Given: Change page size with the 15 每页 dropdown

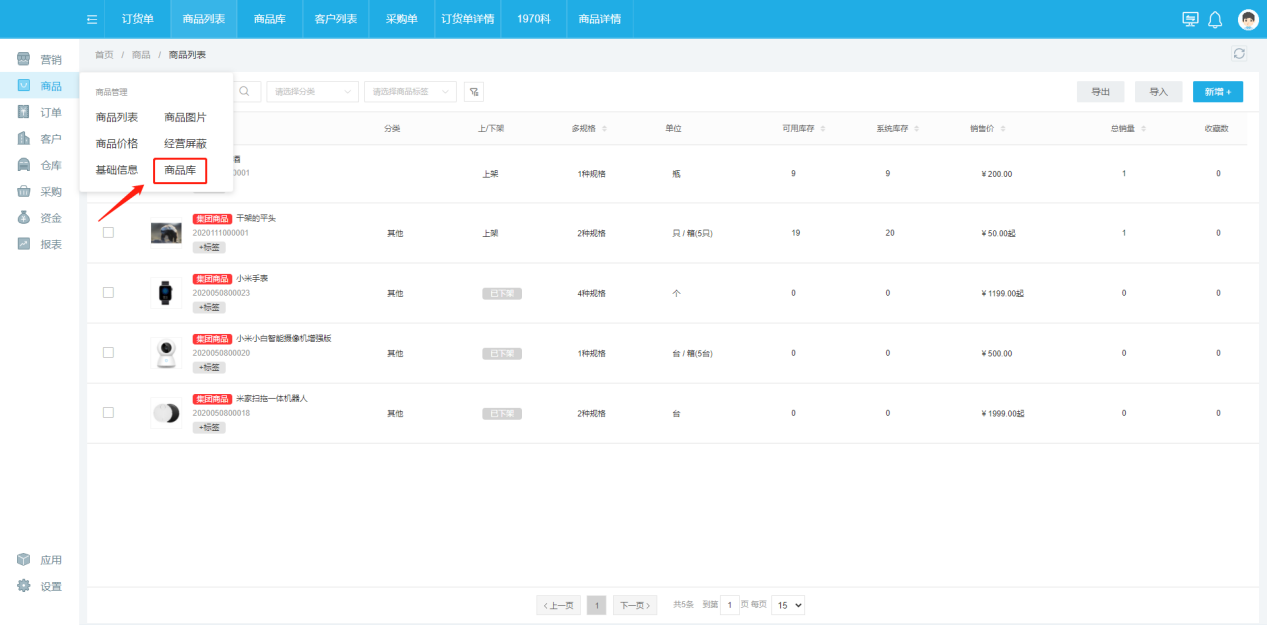Looking at the screenshot, I should pos(788,605).
